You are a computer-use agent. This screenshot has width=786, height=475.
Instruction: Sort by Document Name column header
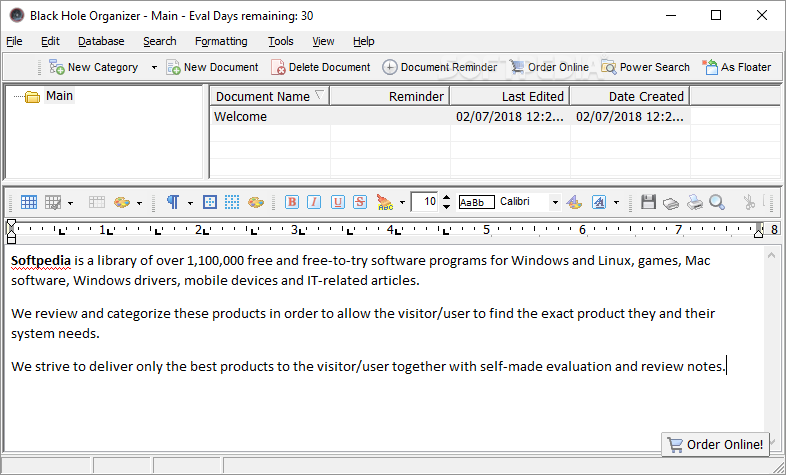click(x=270, y=96)
